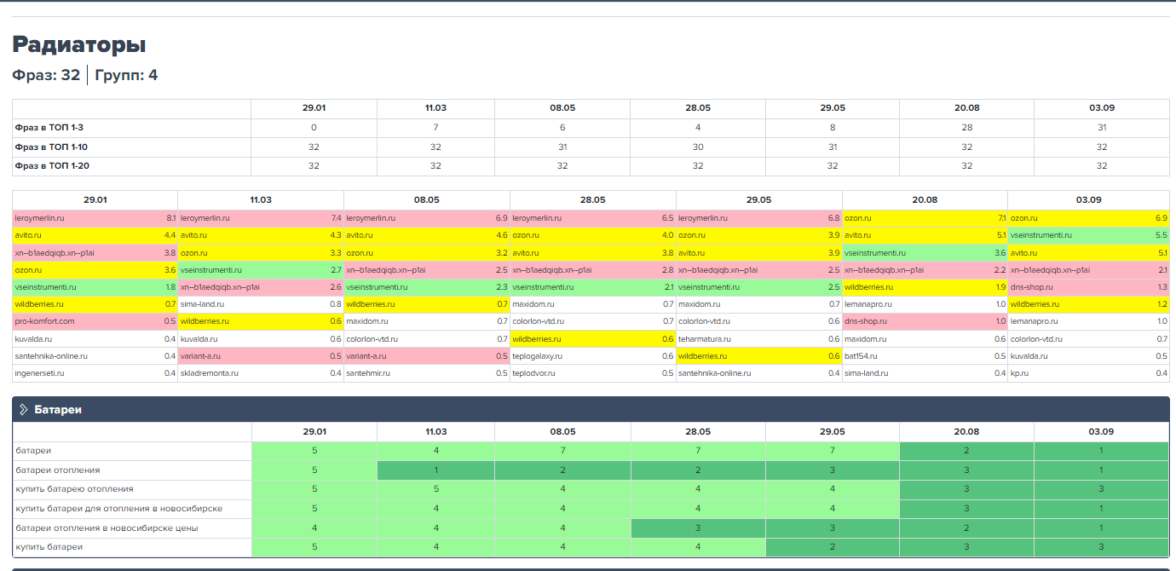Click the skladremonta.ru competitor cell
Screen dimensions: 1176x571
coord(261,373)
